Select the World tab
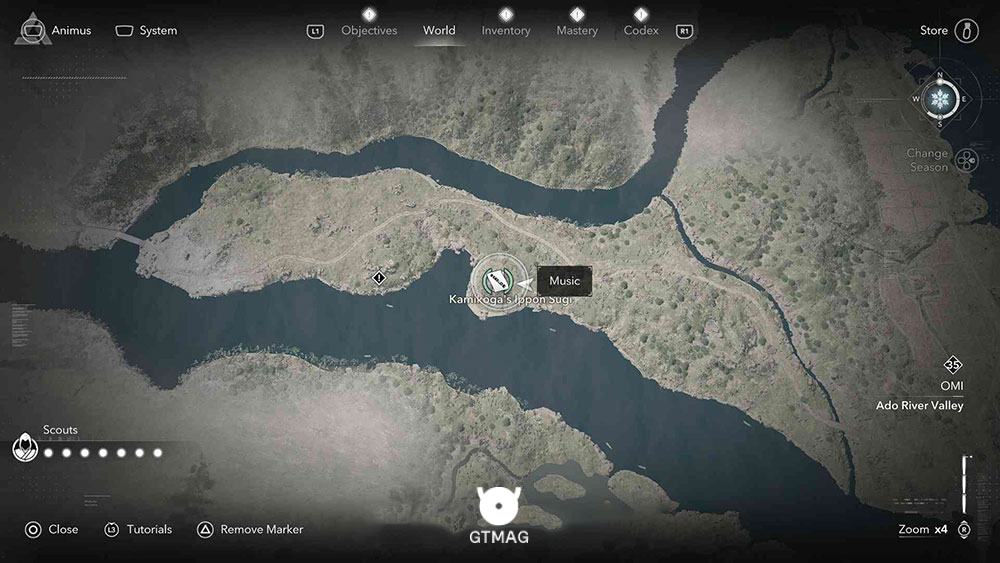This screenshot has height=563, width=1000. pyautogui.click(x=439, y=31)
